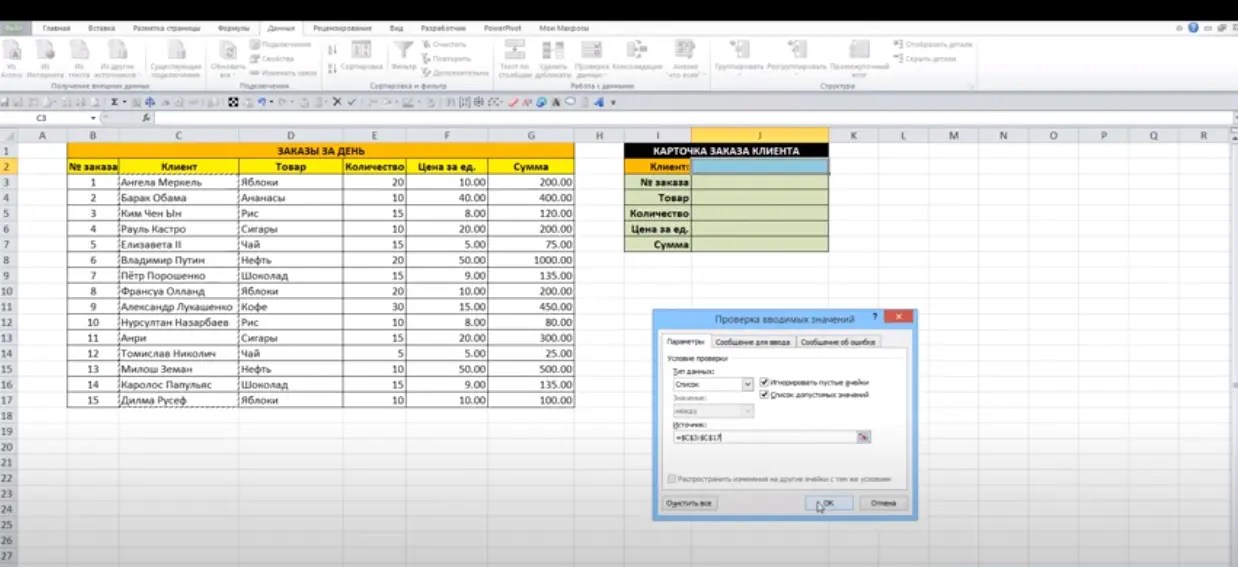The height and width of the screenshot is (567, 1238).
Task: Confirm dialog with OK button
Action: [828, 503]
